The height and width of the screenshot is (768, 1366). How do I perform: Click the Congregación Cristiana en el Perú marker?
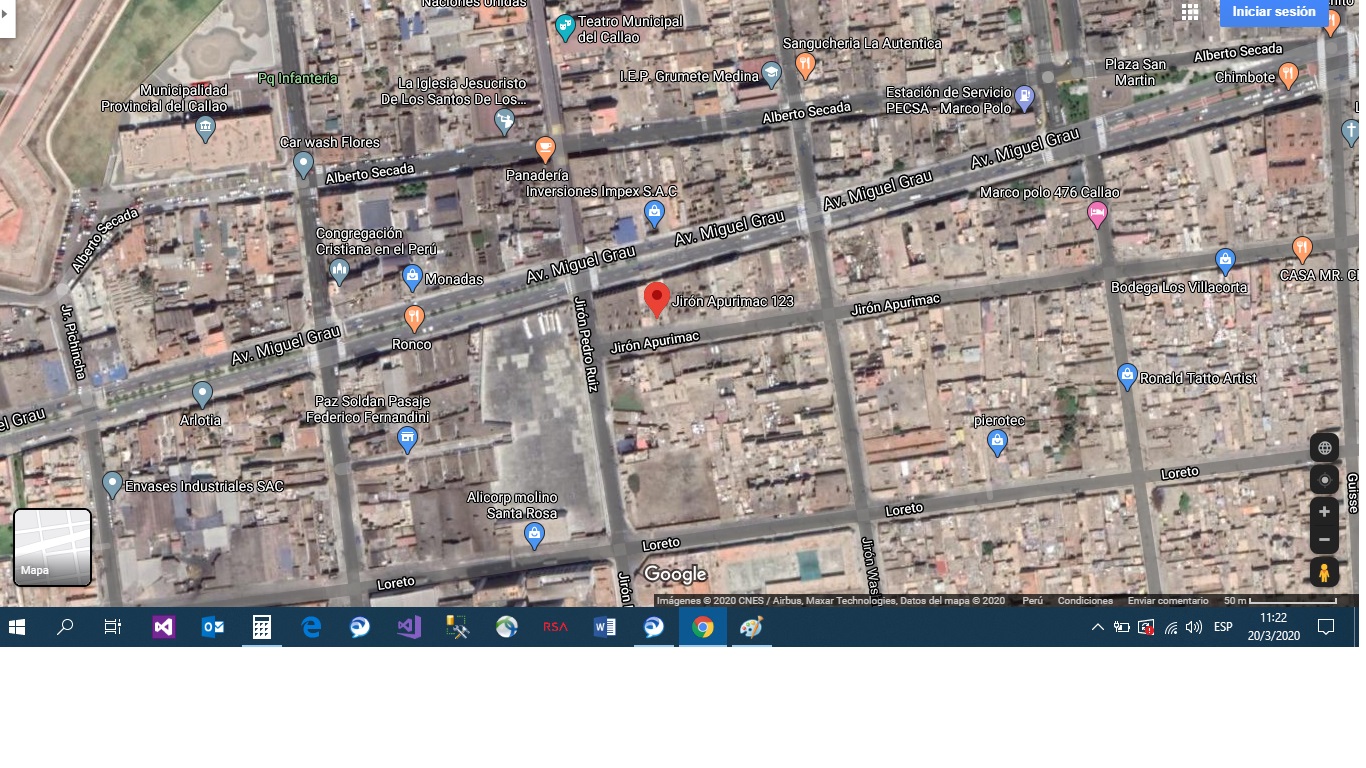coord(339,271)
